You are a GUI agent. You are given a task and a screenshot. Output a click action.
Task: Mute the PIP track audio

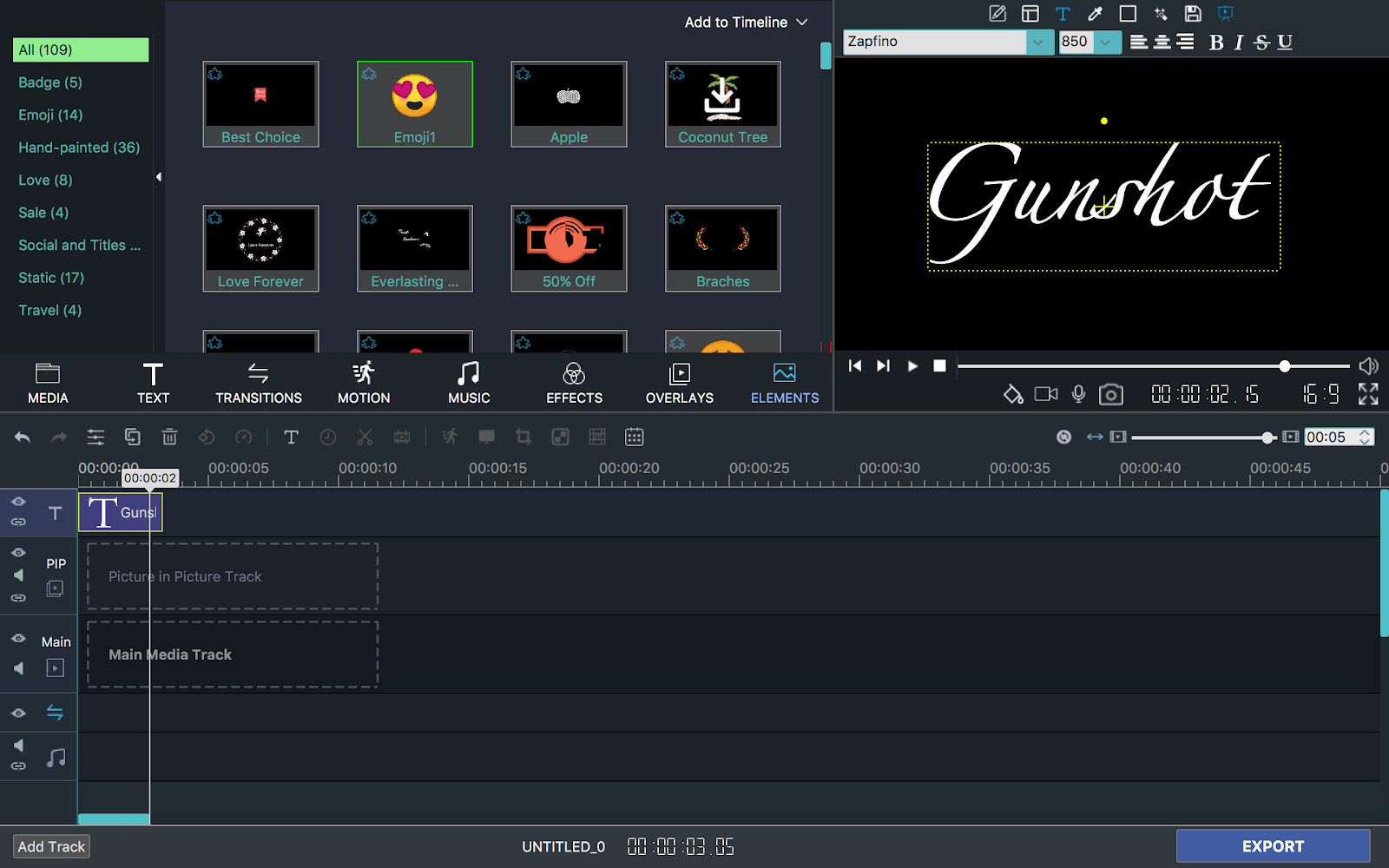18,575
